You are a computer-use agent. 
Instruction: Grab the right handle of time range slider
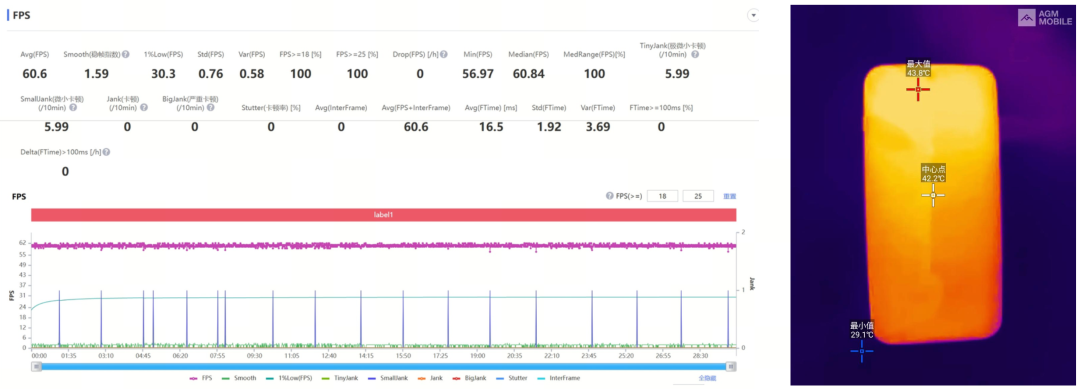pyautogui.click(x=732, y=367)
